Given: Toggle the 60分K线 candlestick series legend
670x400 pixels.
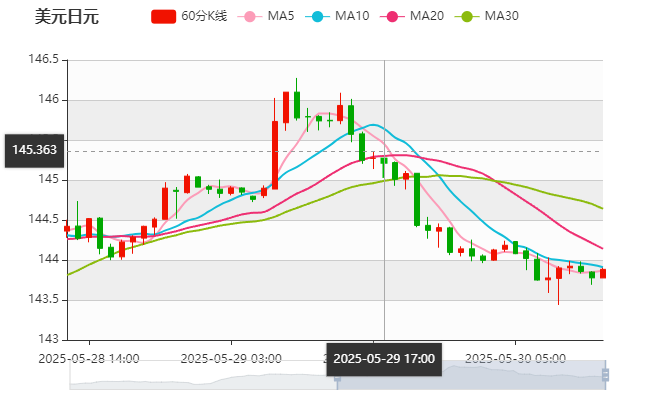Looking at the screenshot, I should click(x=189, y=17).
